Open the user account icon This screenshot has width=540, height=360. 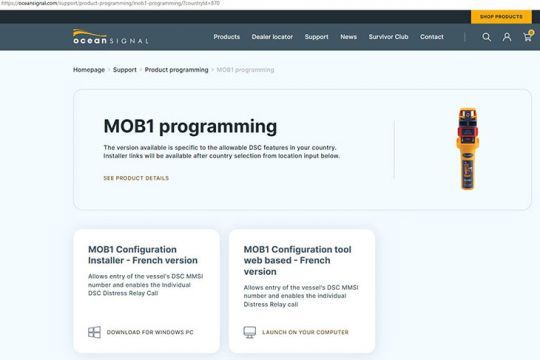click(x=507, y=37)
